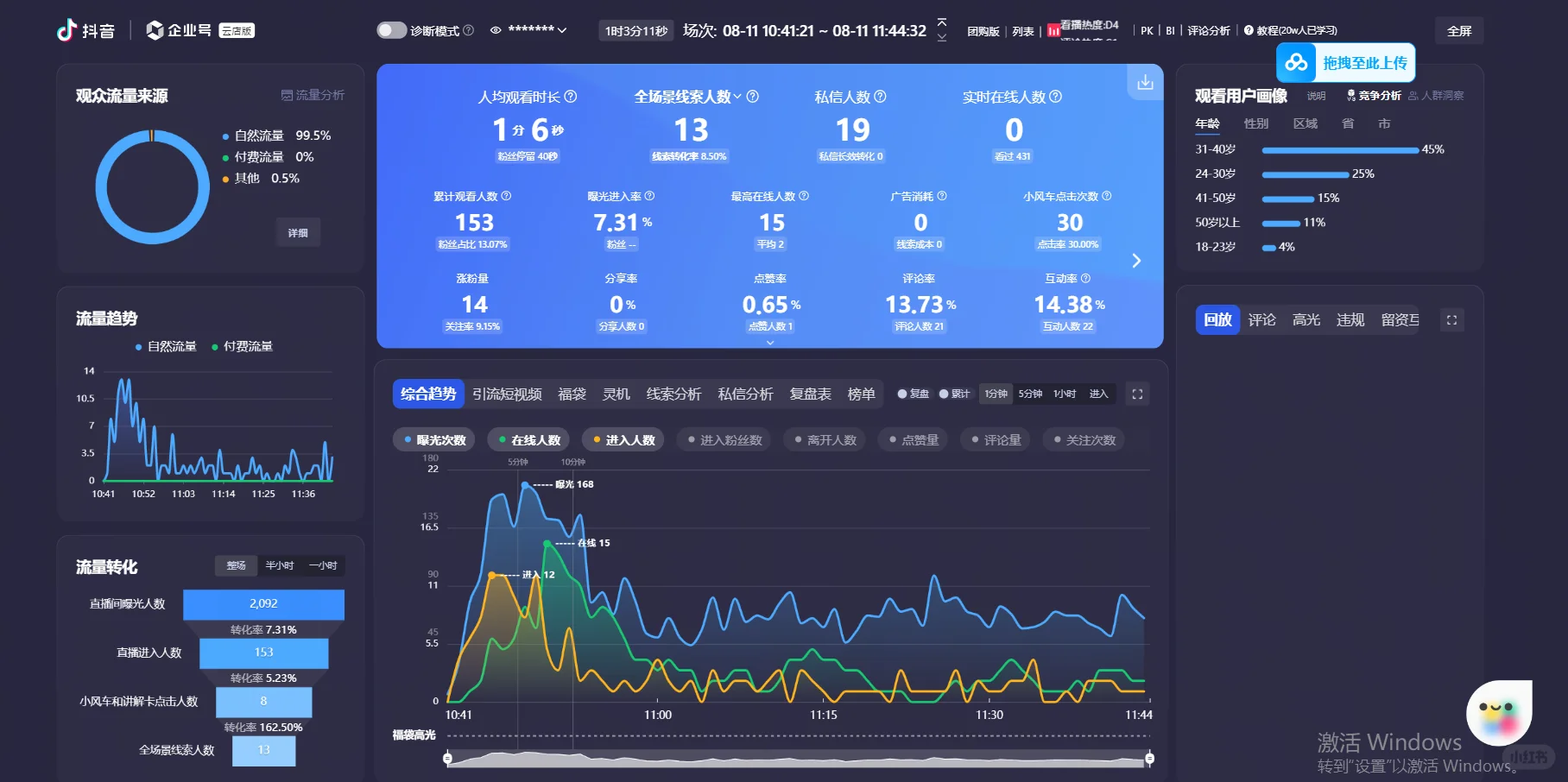1568x782 pixels.
Task: Toggle the 诊断模式 switch
Action: pos(391,30)
